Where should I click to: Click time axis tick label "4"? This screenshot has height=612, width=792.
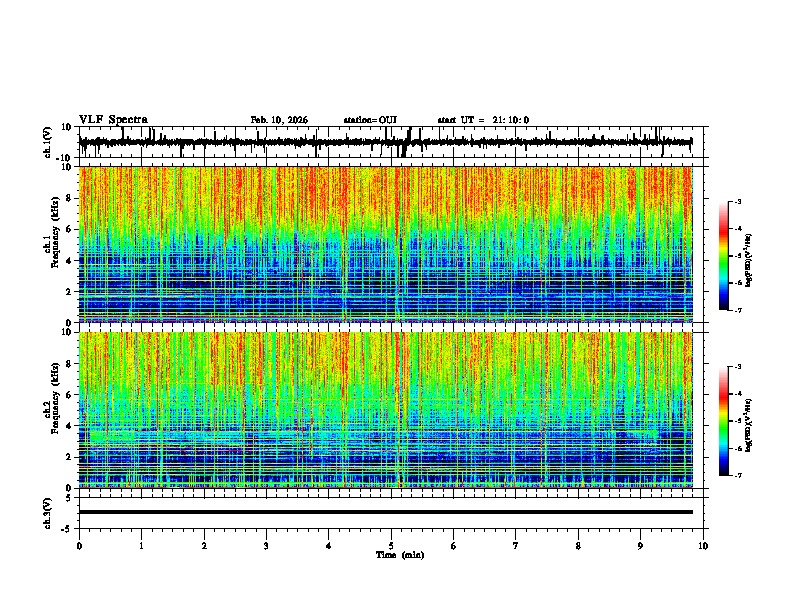tap(329, 546)
